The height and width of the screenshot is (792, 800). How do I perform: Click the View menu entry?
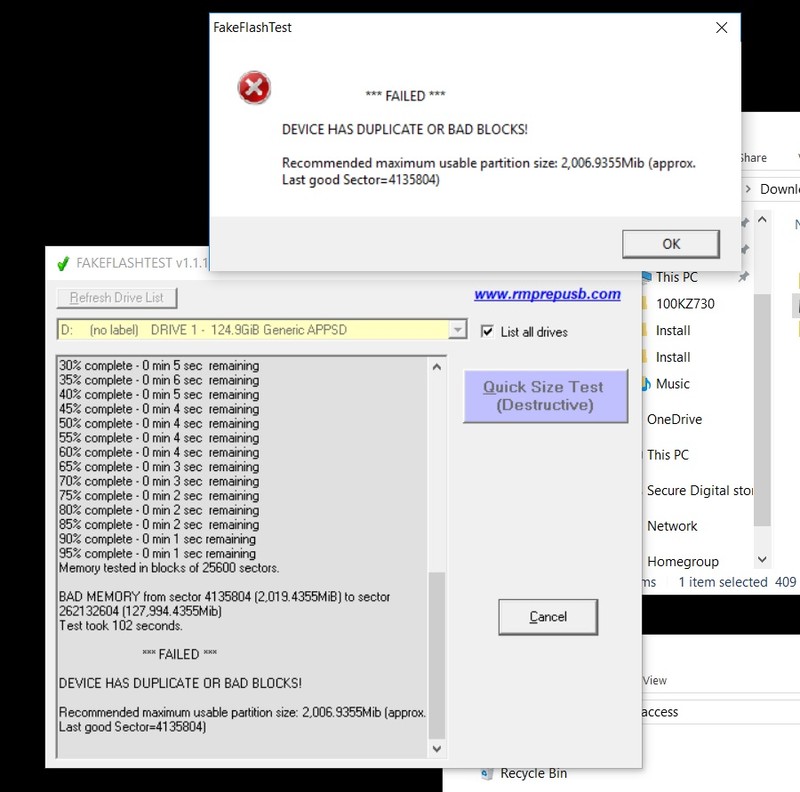654,680
